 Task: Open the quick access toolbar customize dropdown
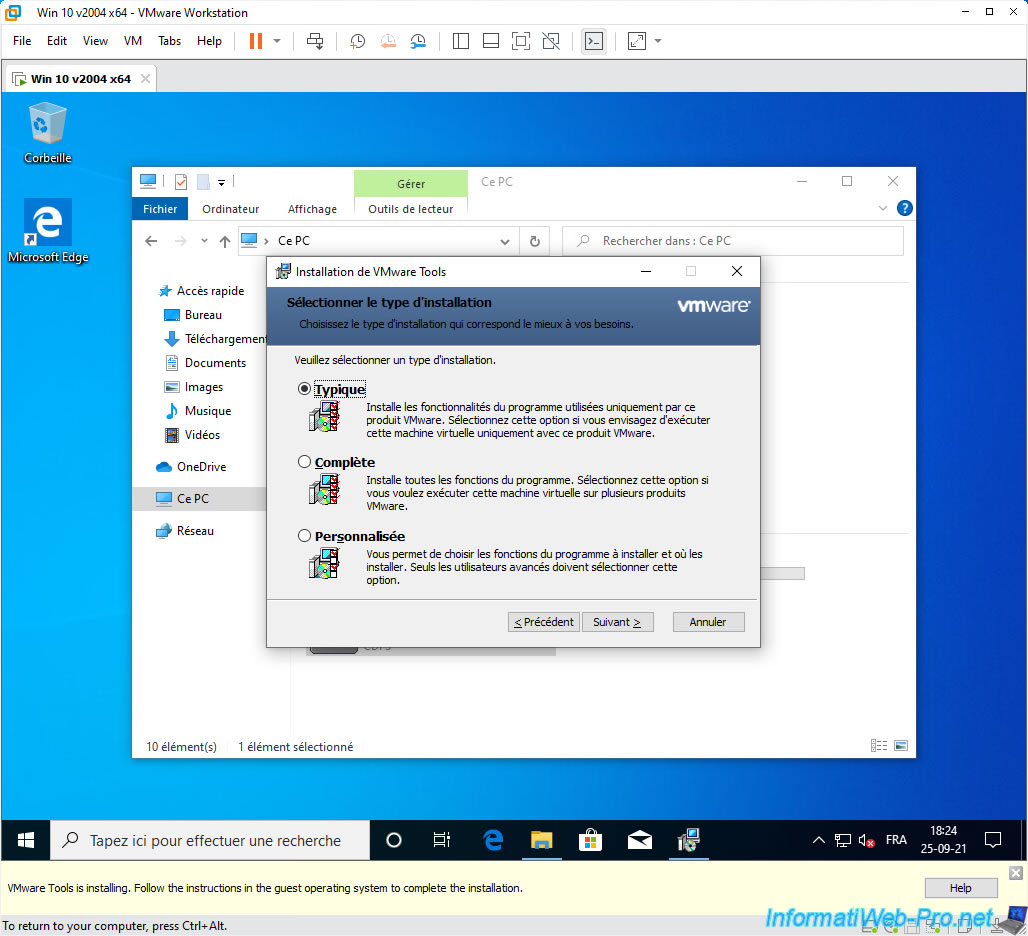pos(222,182)
